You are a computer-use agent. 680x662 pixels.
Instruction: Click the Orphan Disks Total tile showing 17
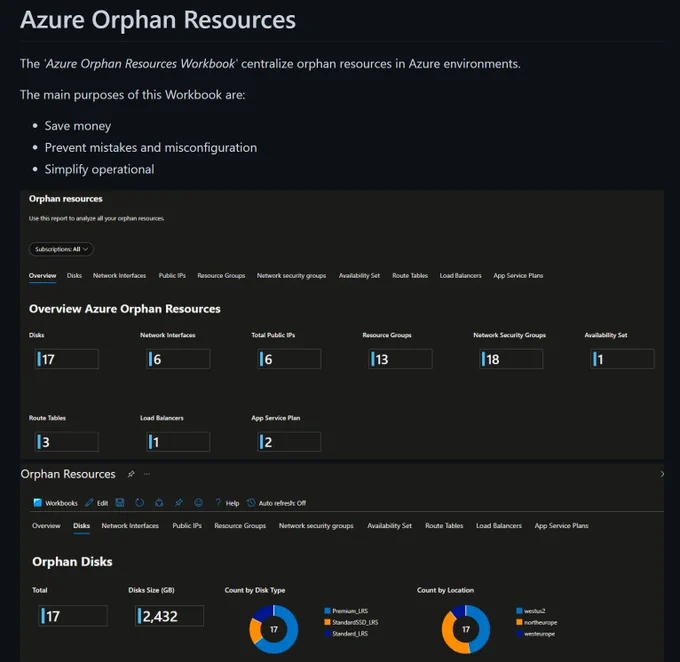click(73, 616)
